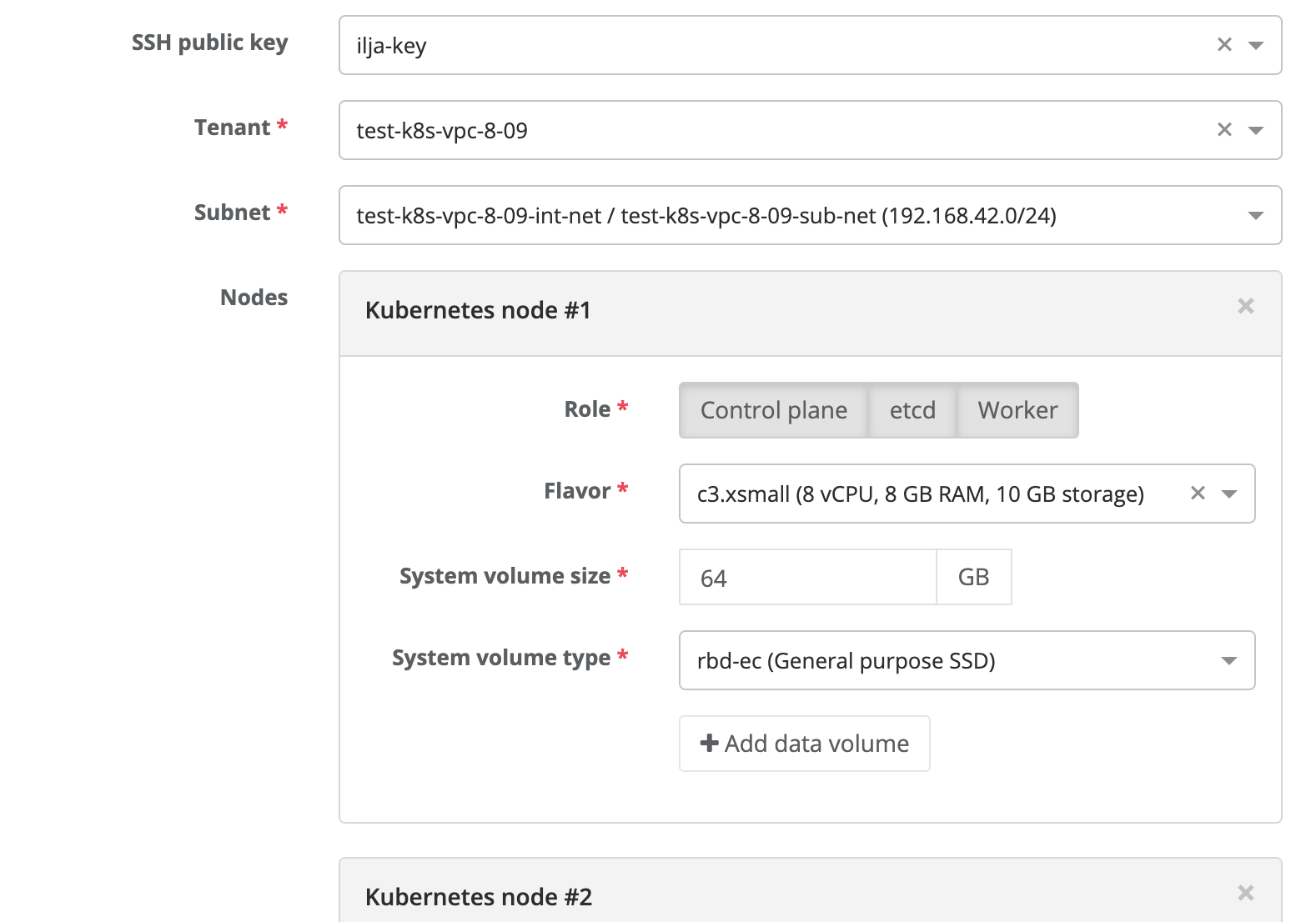This screenshot has height=922, width=1316.
Task: Remove Kubernetes node #2
Action: [x=1246, y=894]
